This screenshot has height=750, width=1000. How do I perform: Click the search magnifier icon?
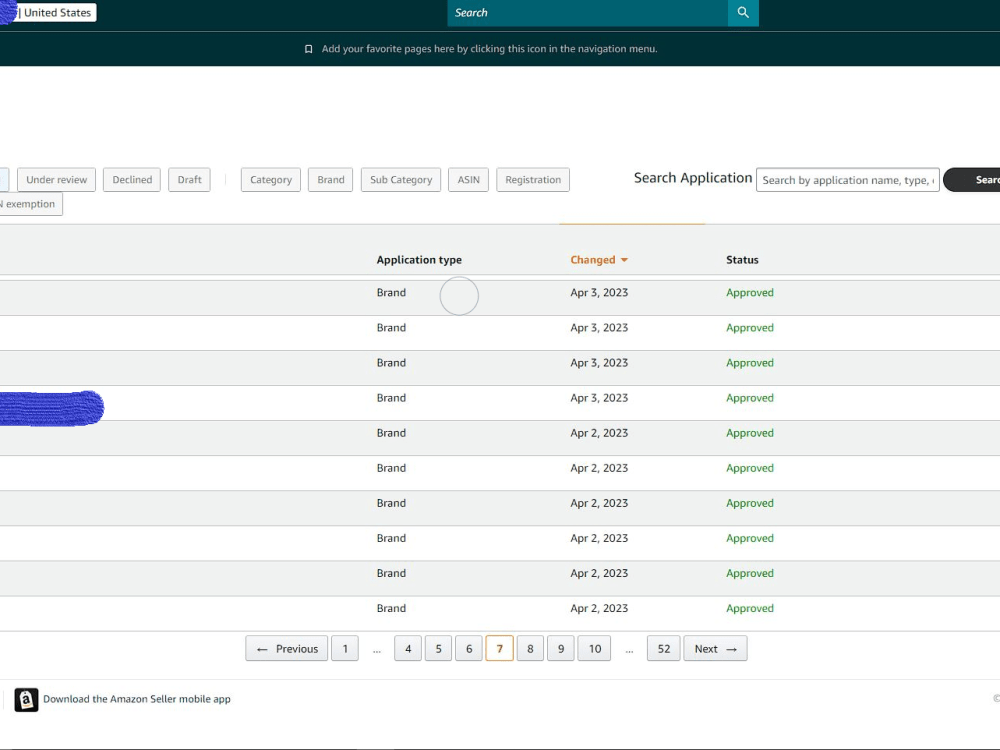coord(743,13)
